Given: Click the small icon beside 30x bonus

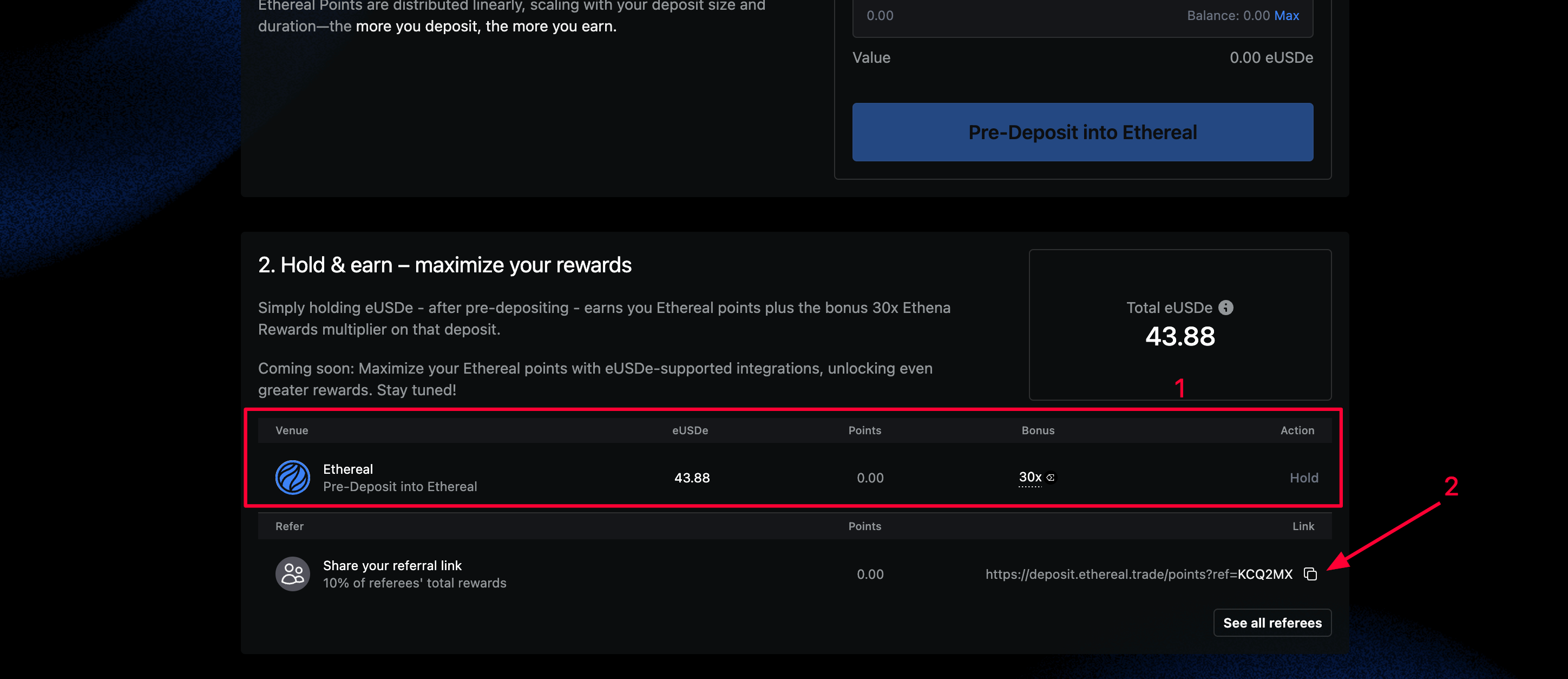Looking at the screenshot, I should pos(1051,478).
